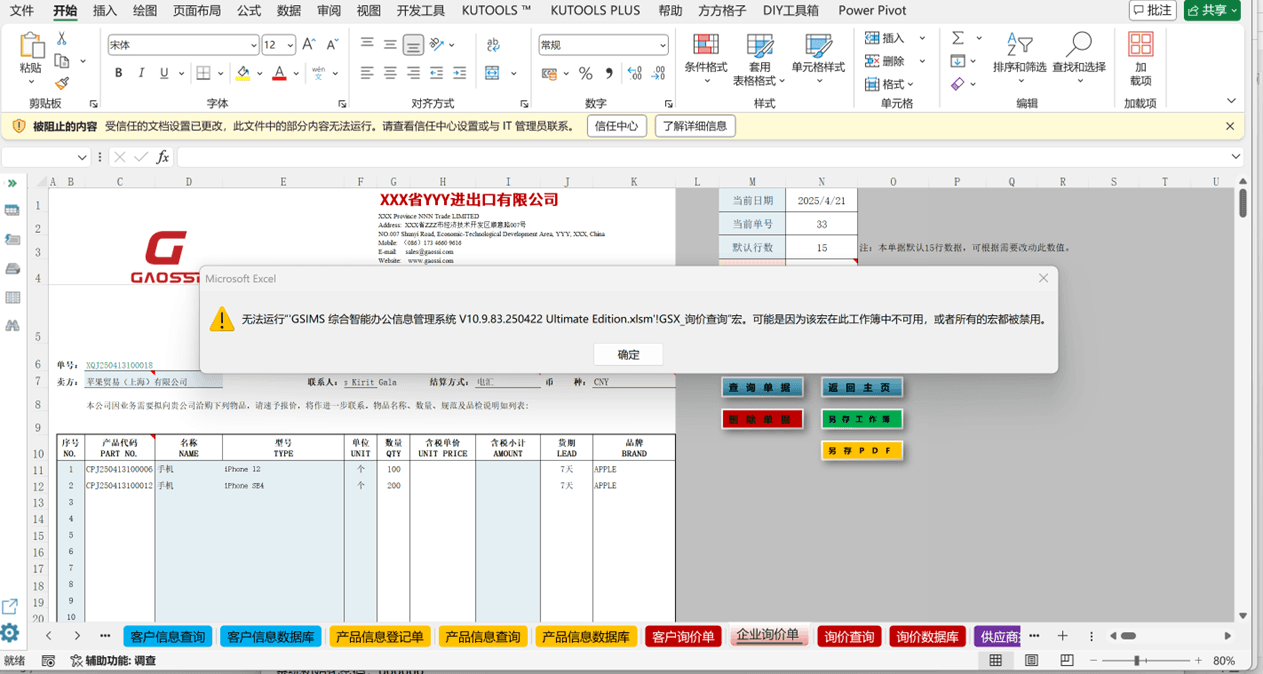Screen dimensions: 1263x674
Task: Click the Cut scissors icon
Action: coord(62,39)
